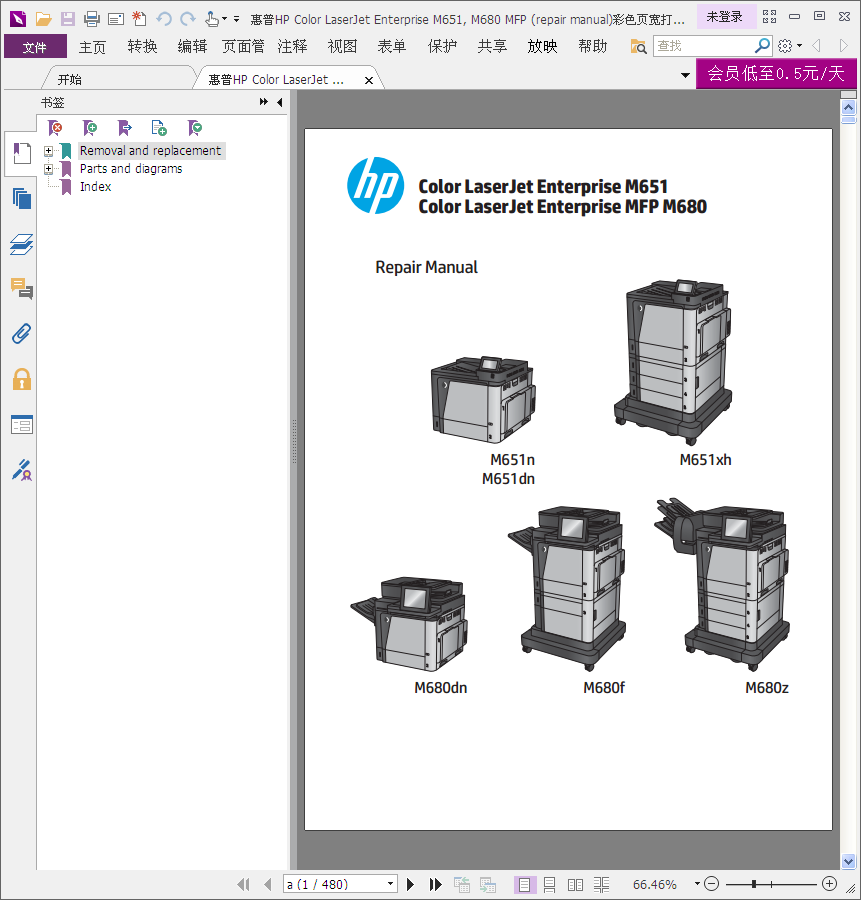861x900 pixels.
Task: Expand the Removal and replacement bookmark
Action: [48, 151]
